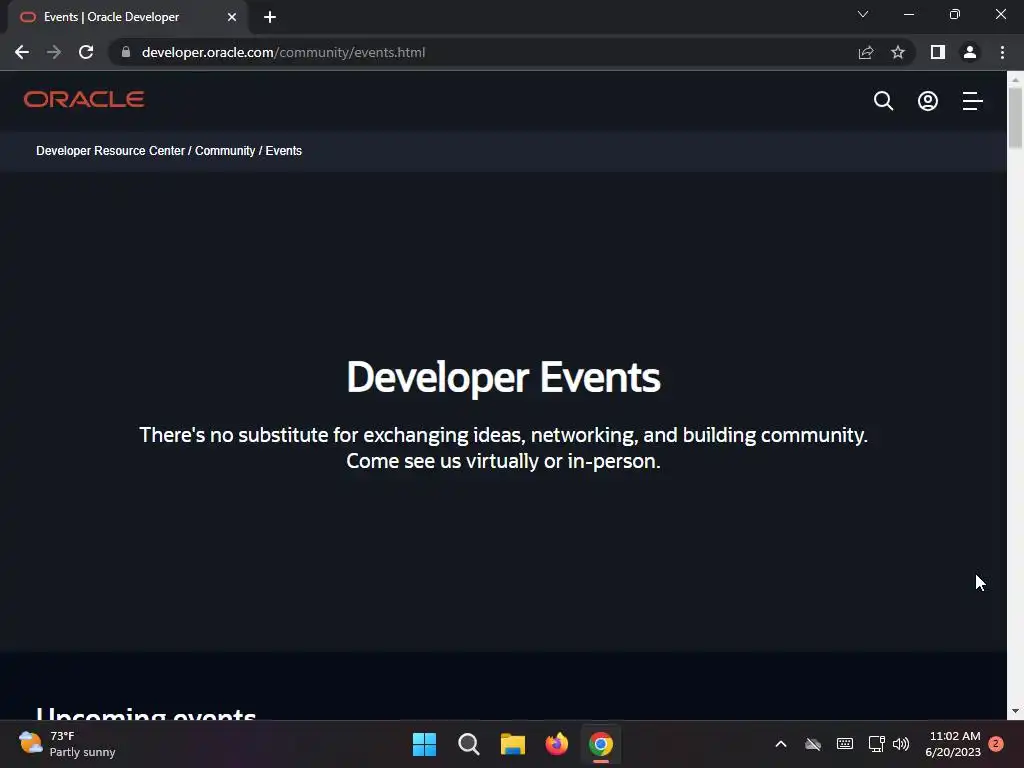Open the Chrome three-dot menu
This screenshot has height=768, width=1024.
pos(1002,52)
